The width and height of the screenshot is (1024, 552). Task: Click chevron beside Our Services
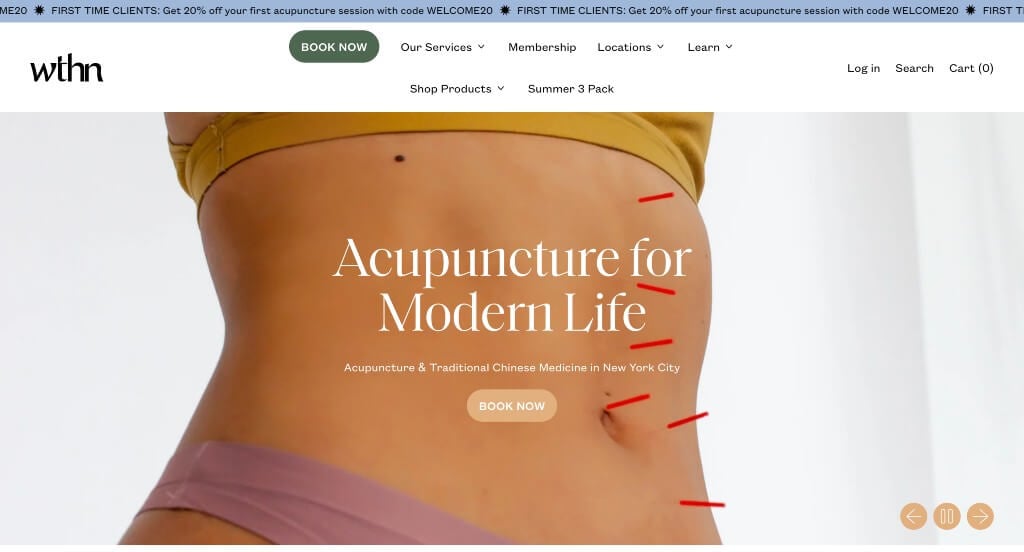(481, 47)
